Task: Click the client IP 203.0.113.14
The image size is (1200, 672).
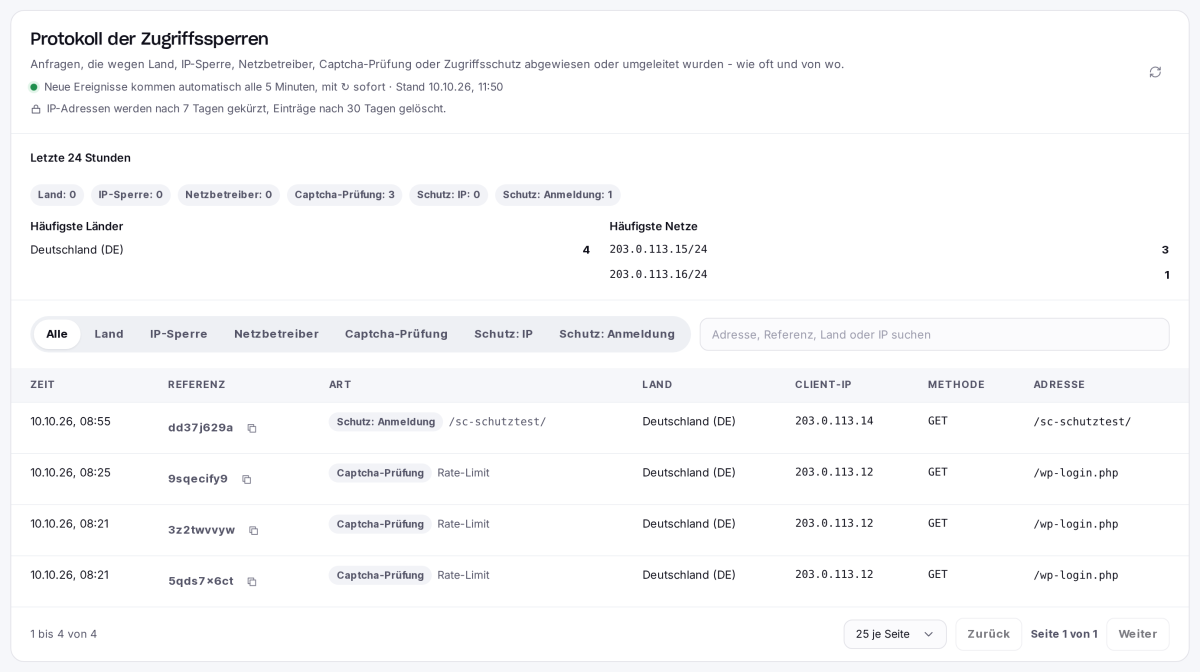Action: 834,421
